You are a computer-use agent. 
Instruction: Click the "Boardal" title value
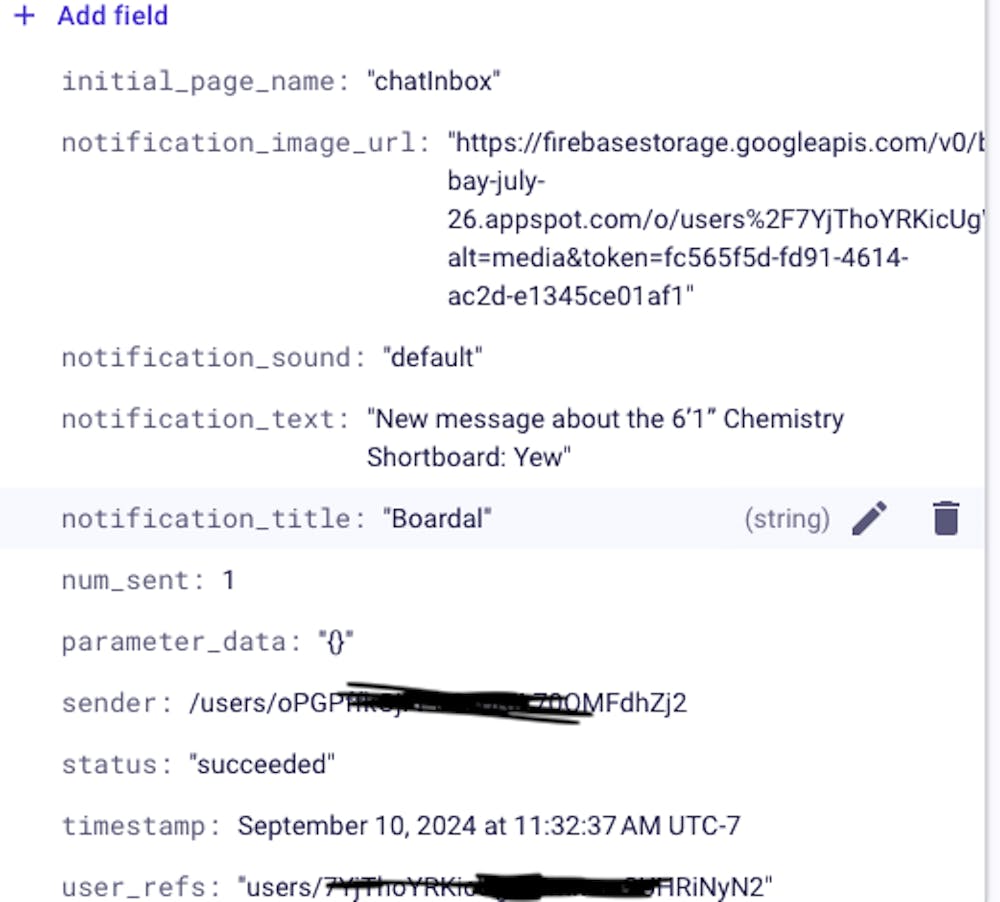[437, 518]
